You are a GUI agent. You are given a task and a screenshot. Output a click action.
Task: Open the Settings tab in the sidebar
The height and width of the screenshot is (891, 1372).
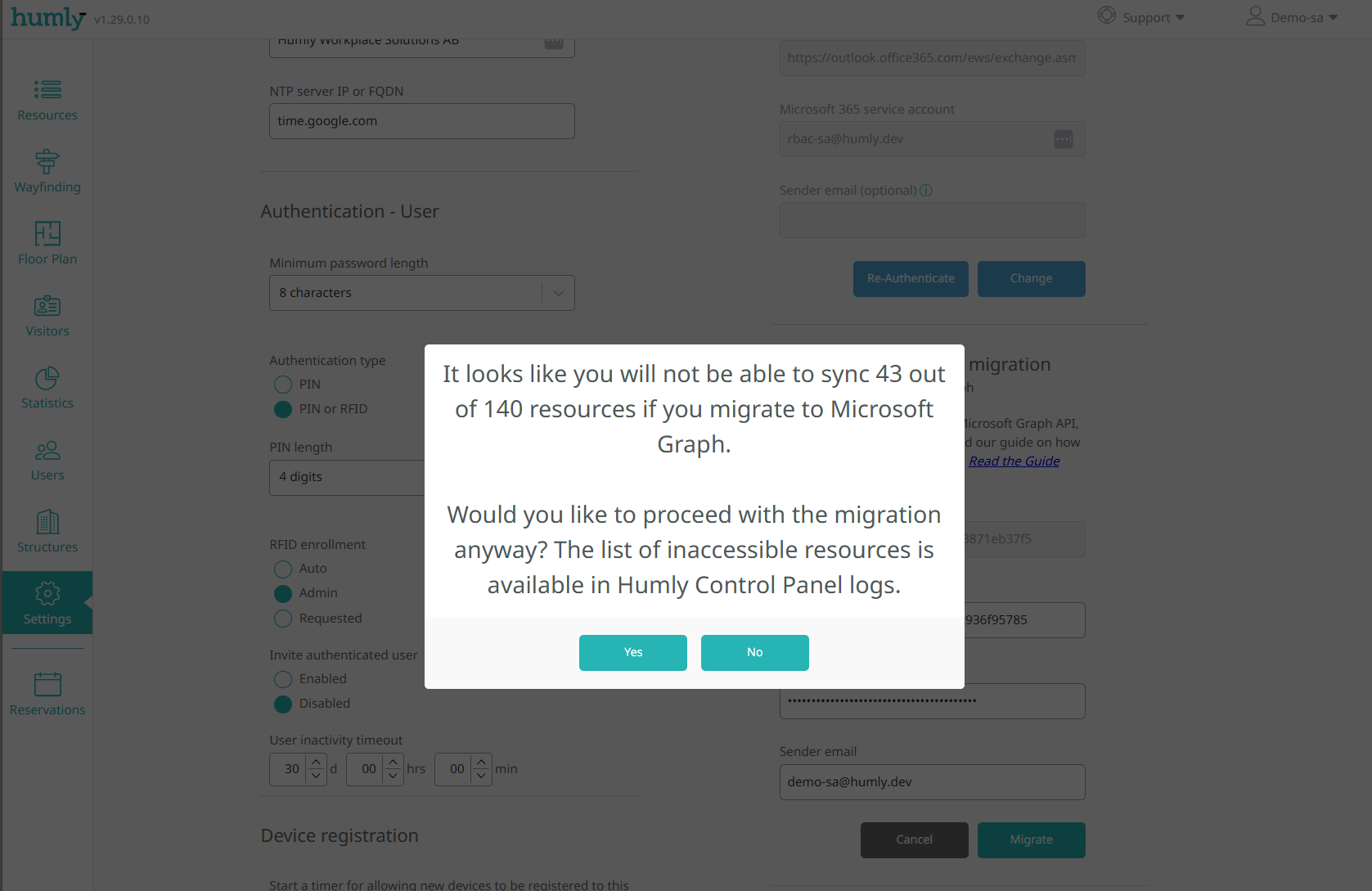47,603
